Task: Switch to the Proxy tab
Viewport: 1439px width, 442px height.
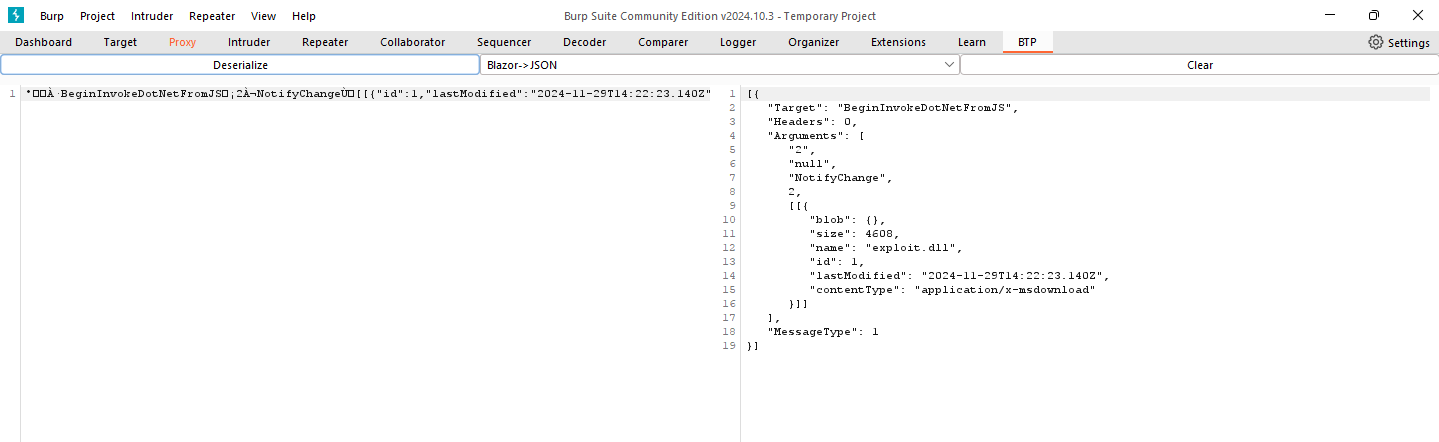Action: [x=182, y=42]
